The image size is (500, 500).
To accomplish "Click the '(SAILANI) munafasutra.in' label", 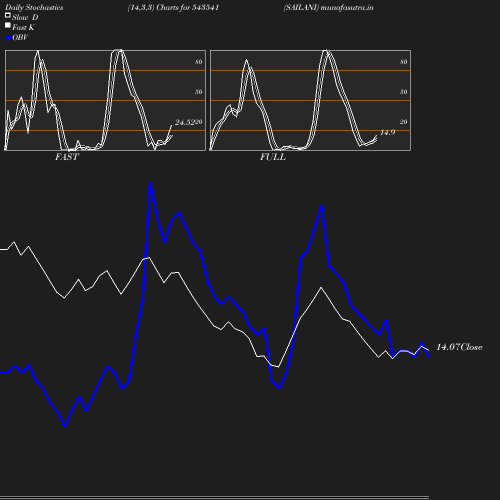I will pos(328,8).
